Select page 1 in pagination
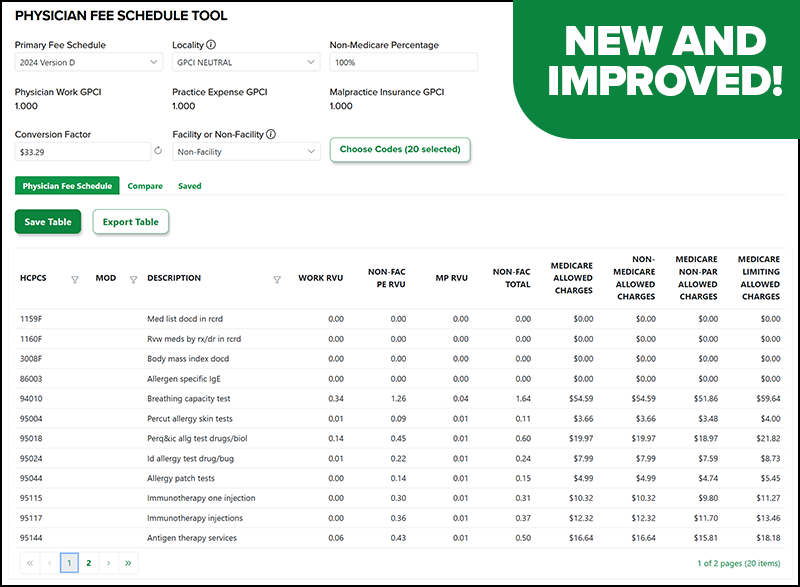Screen dimensions: 800x587 pos(69,563)
